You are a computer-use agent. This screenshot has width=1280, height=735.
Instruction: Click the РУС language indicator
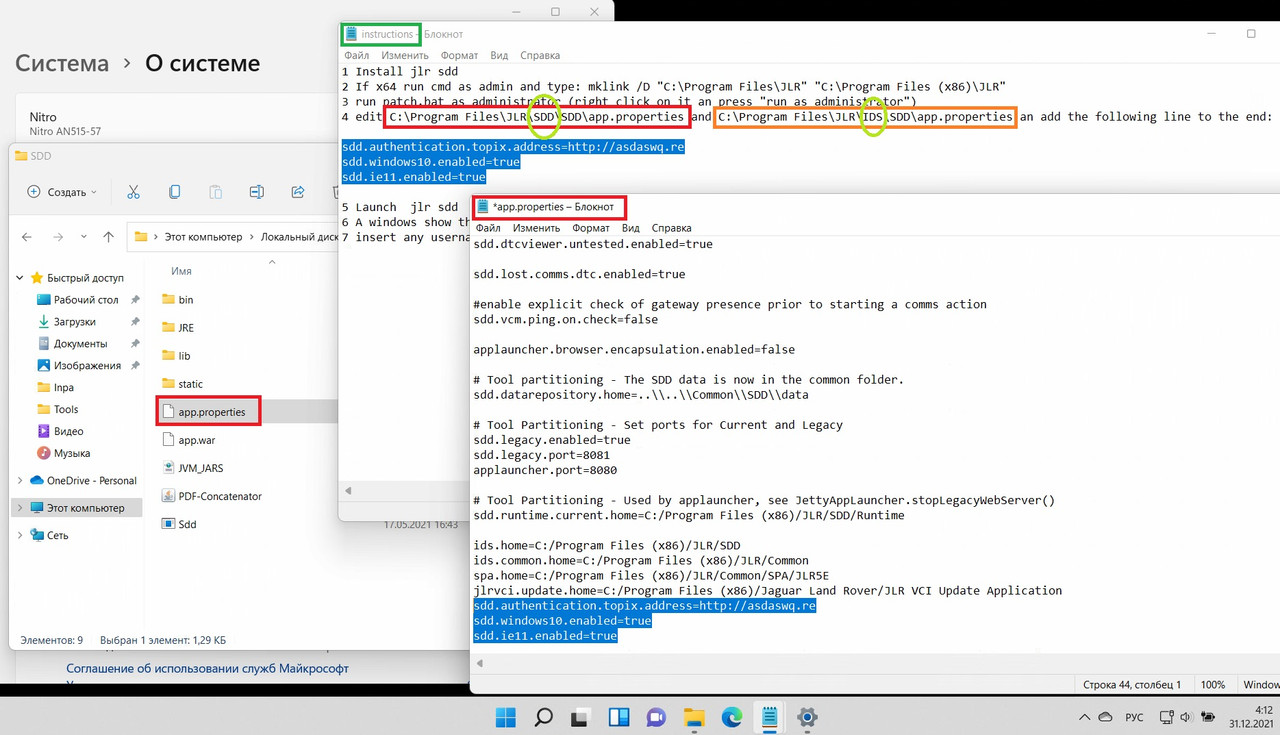point(1135,718)
